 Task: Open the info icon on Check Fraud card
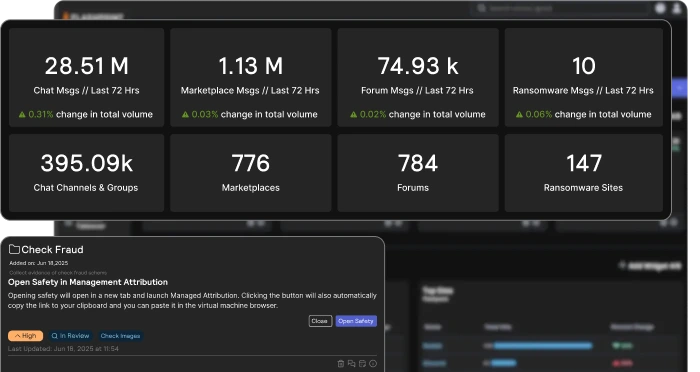[x=373, y=364]
